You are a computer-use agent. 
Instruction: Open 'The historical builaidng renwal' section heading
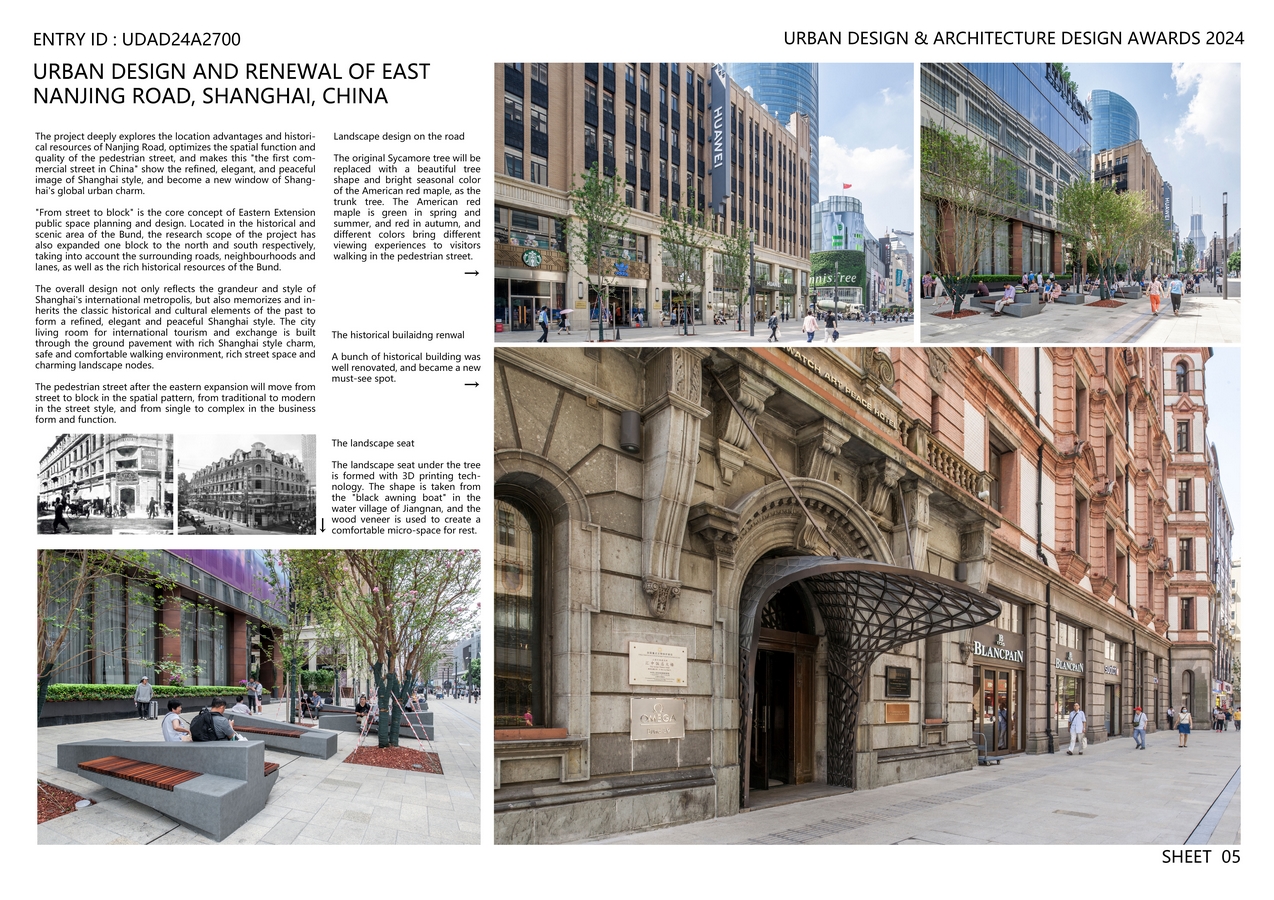point(399,334)
